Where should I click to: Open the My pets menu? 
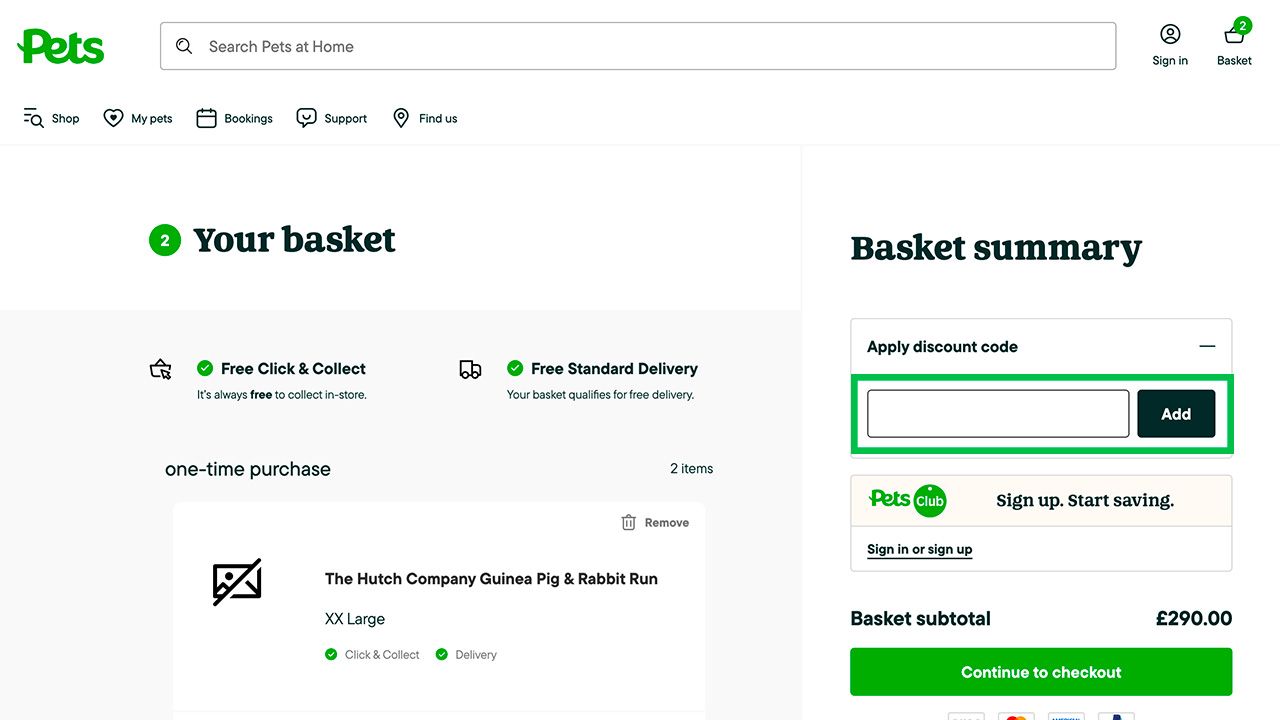click(138, 118)
